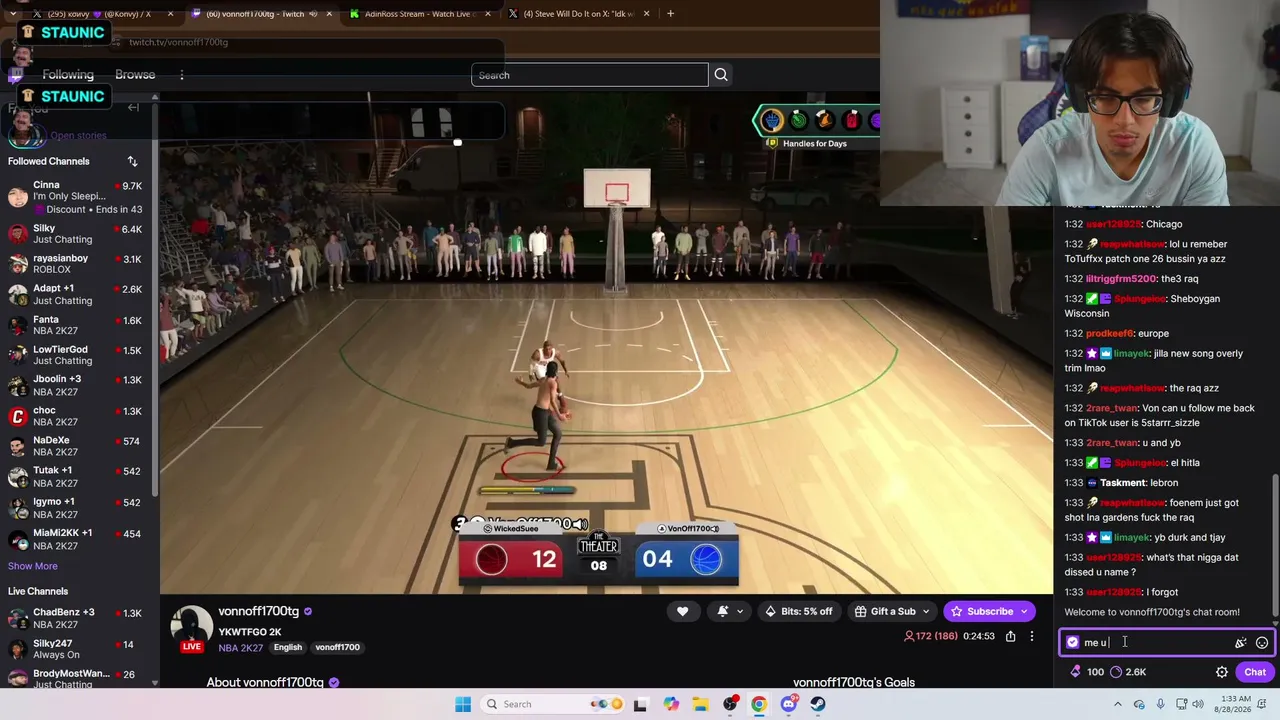Open NaDeXe's channel in sidebar
1280x720 pixels.
78,446
